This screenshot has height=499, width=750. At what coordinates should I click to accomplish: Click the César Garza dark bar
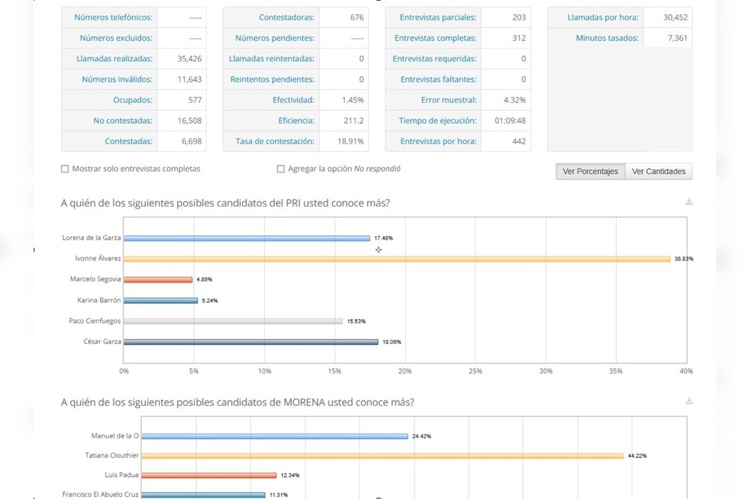(250, 342)
